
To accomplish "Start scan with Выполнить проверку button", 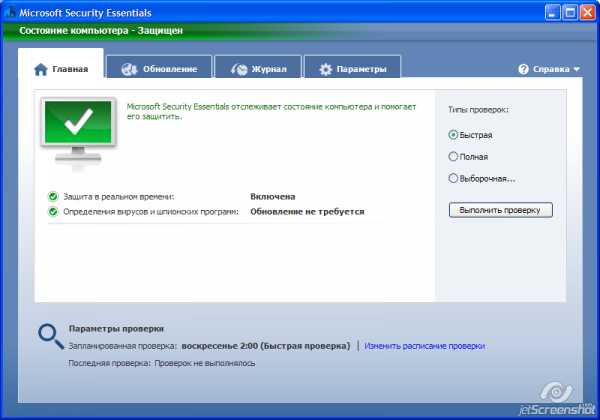I will point(501,210).
